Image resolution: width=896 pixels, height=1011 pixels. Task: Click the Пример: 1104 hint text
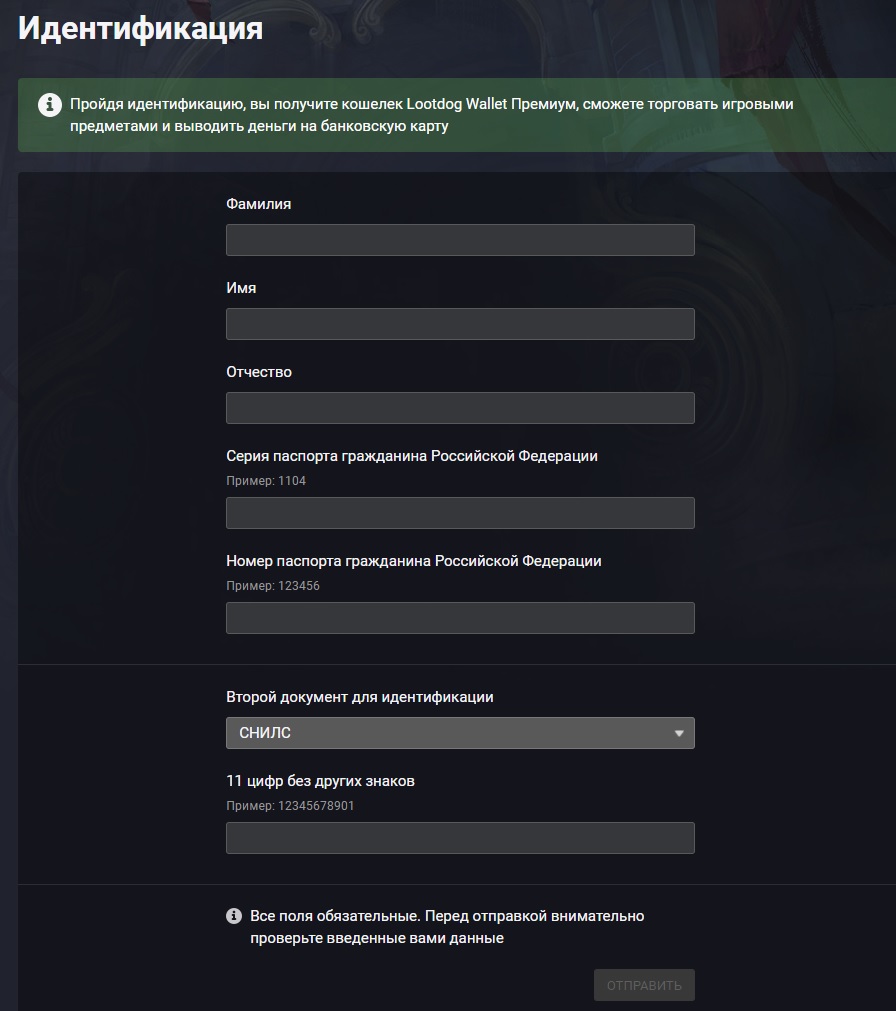click(266, 481)
